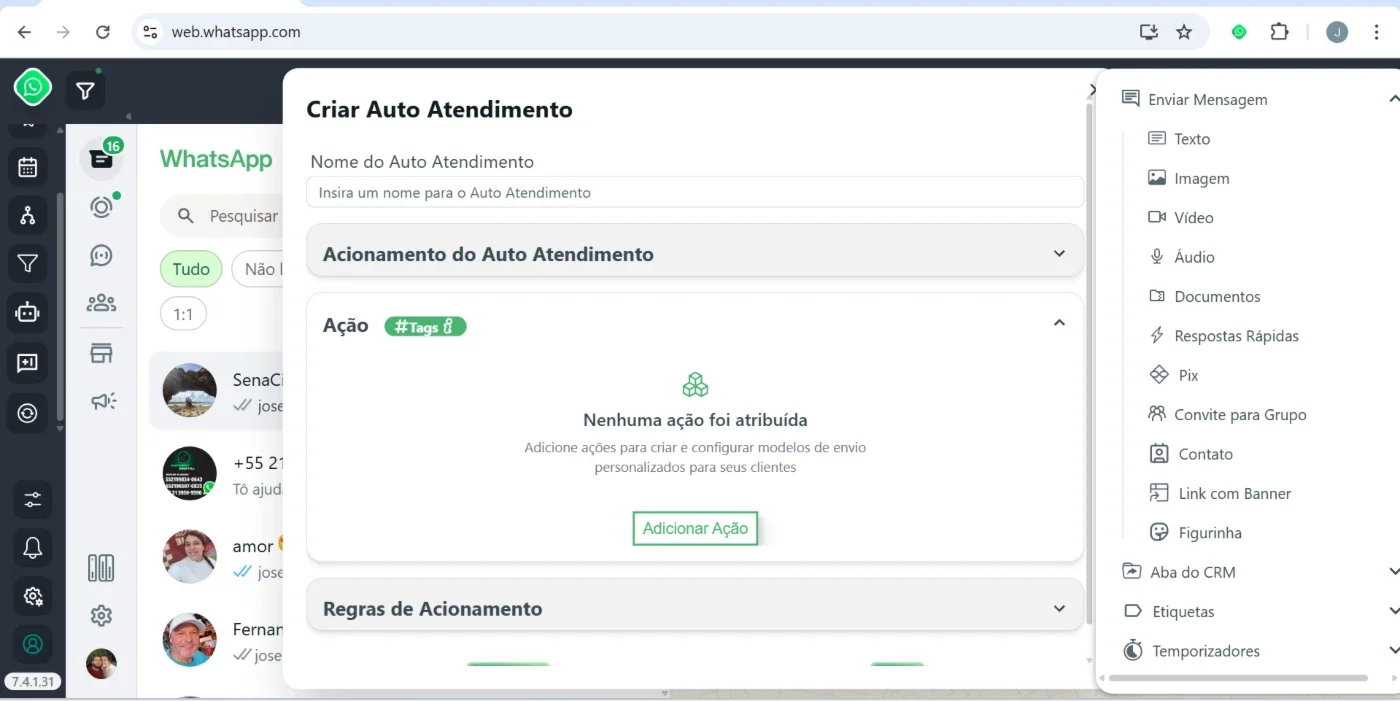Open the WhatsApp settings gear icon
The height and width of the screenshot is (701, 1400).
click(x=101, y=616)
